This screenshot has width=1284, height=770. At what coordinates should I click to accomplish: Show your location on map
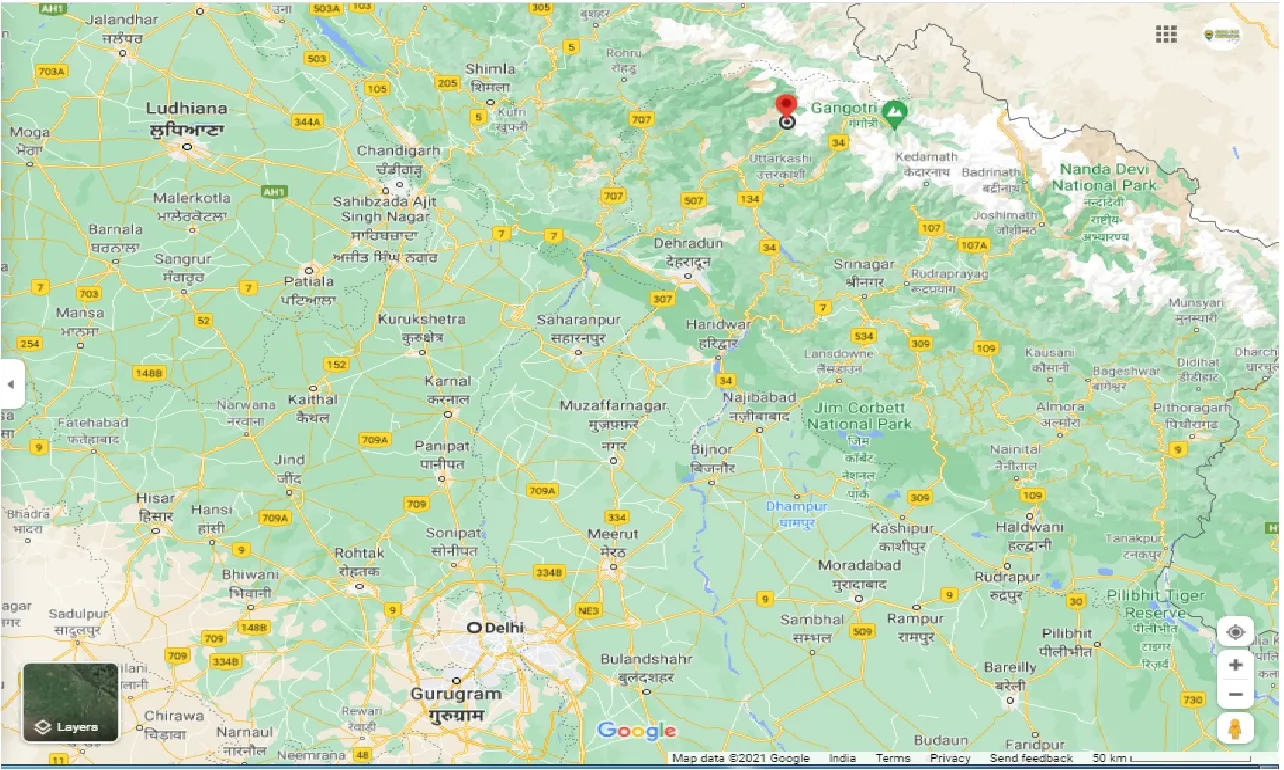[1236, 632]
